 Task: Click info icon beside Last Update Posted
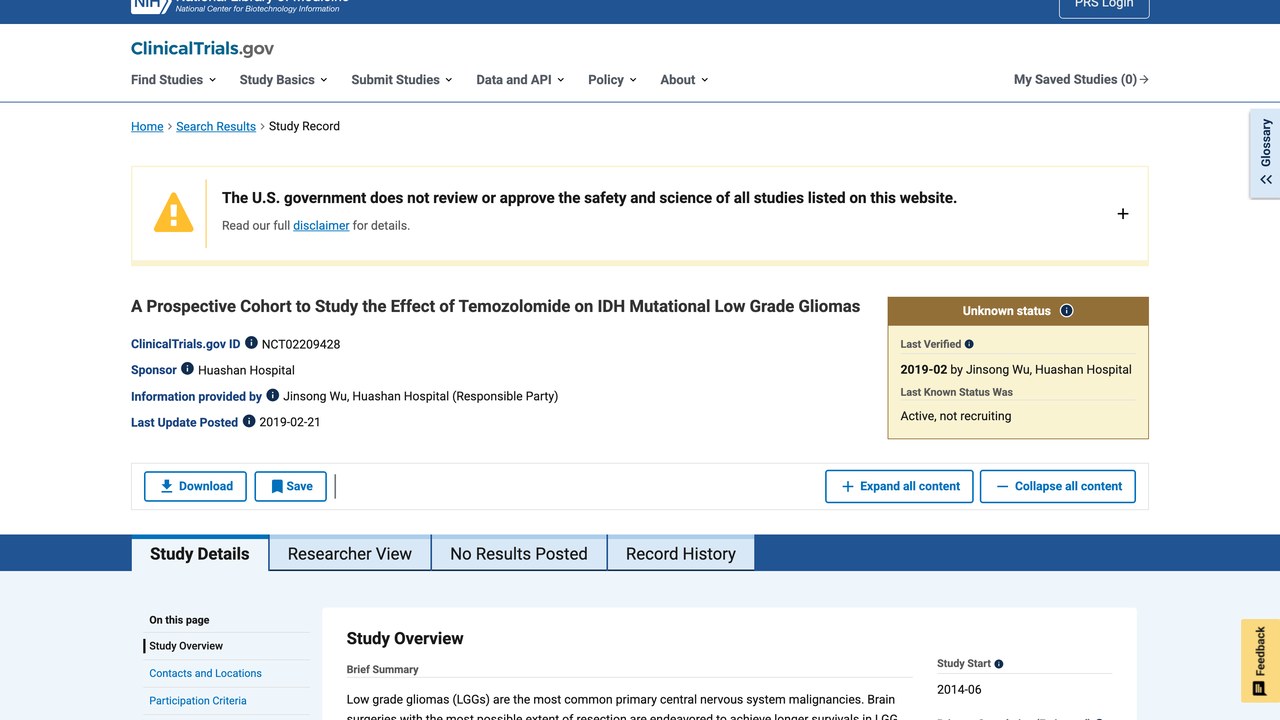coord(249,421)
